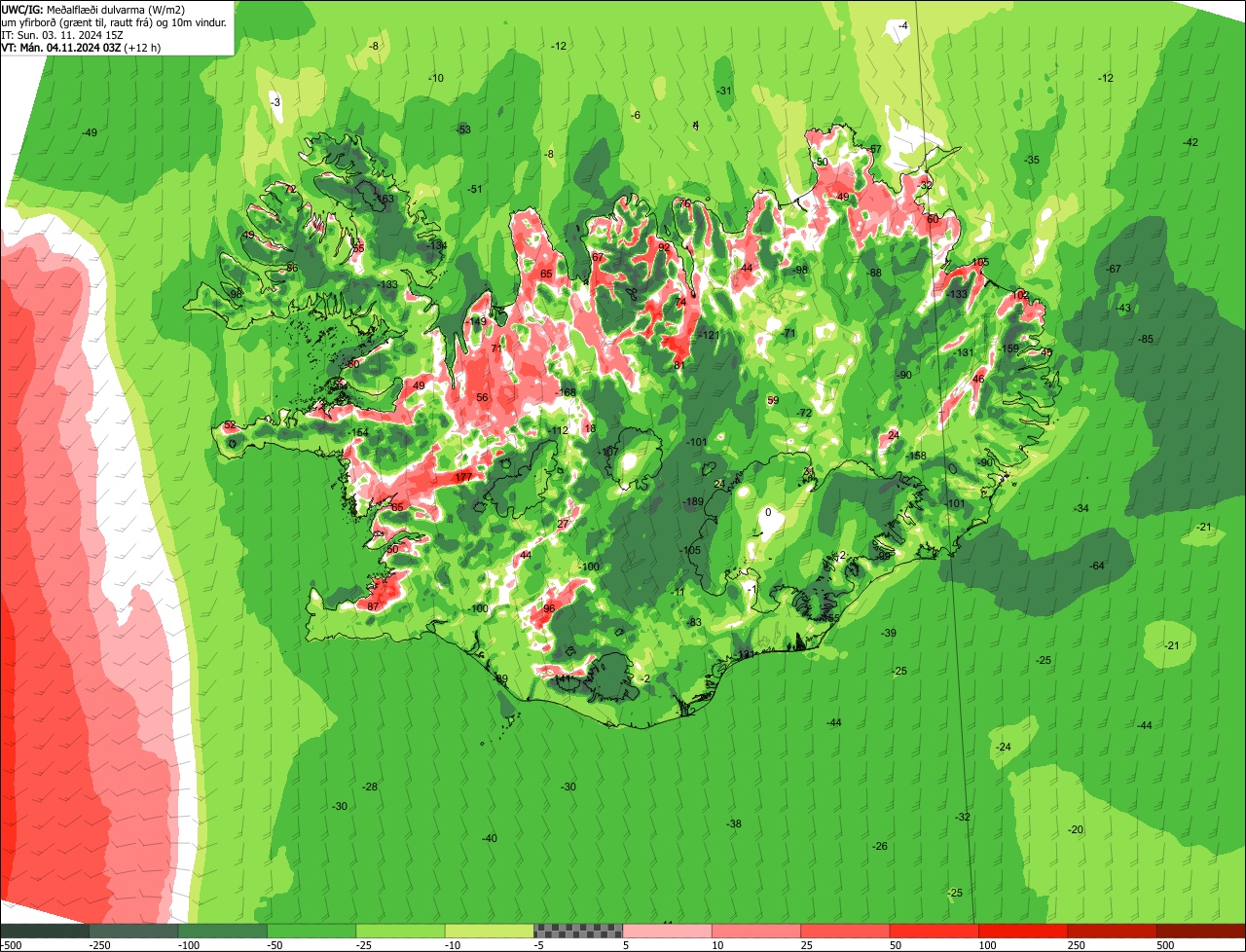
Task: Click the '-189' value in central Iceland
Action: click(x=692, y=501)
